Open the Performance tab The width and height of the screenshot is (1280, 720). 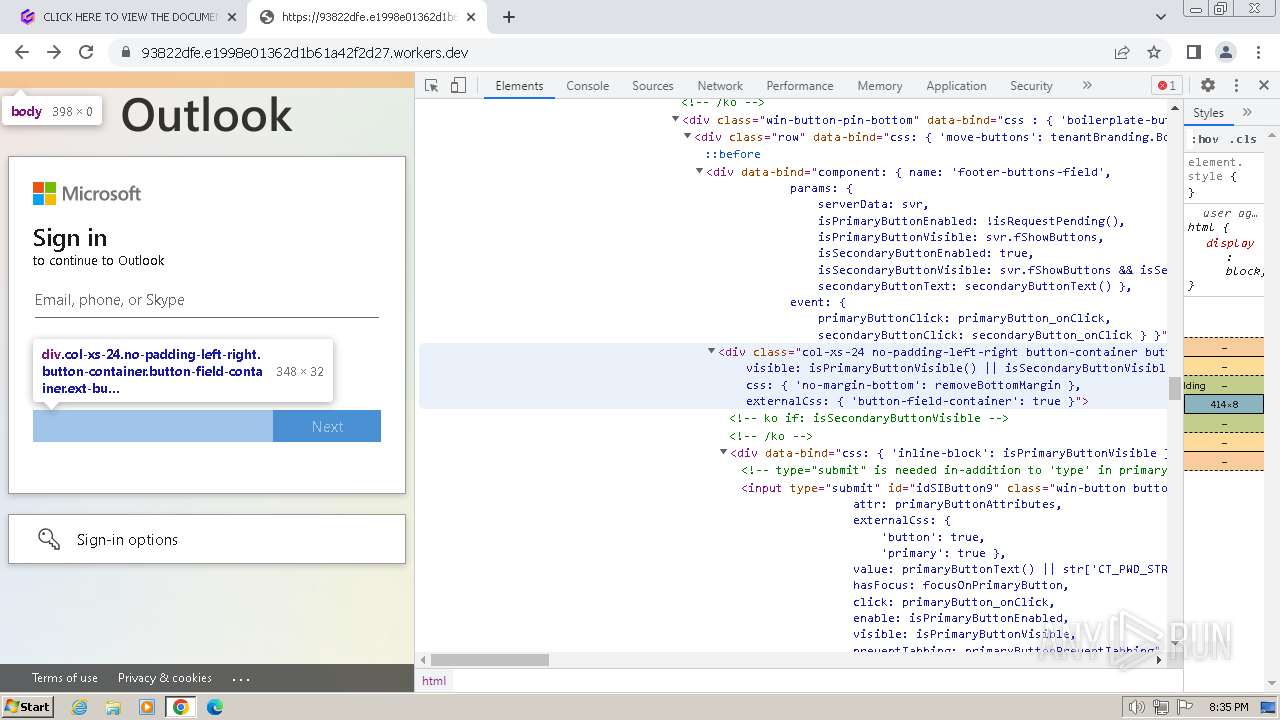point(800,86)
